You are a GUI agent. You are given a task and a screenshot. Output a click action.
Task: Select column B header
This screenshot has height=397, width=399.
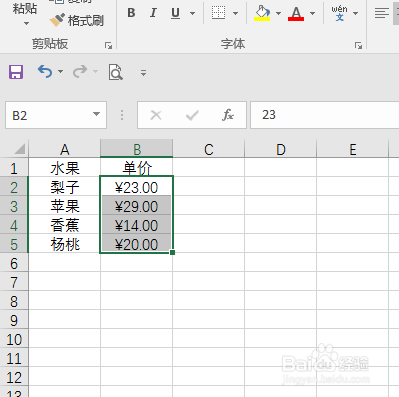[x=137, y=149]
